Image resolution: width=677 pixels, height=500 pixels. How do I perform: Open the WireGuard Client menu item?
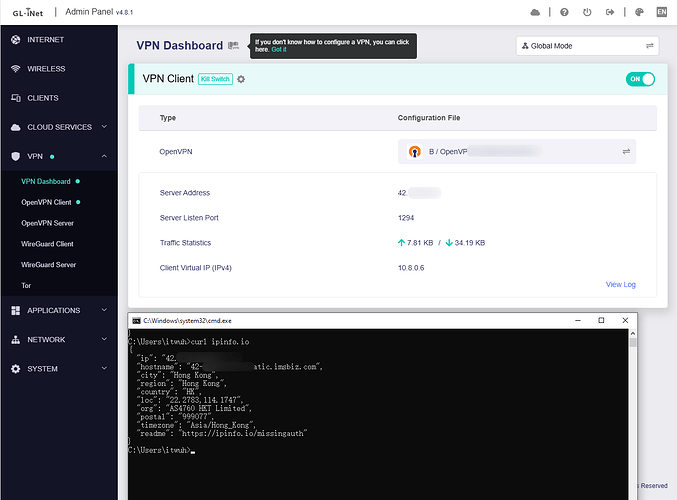click(47, 244)
